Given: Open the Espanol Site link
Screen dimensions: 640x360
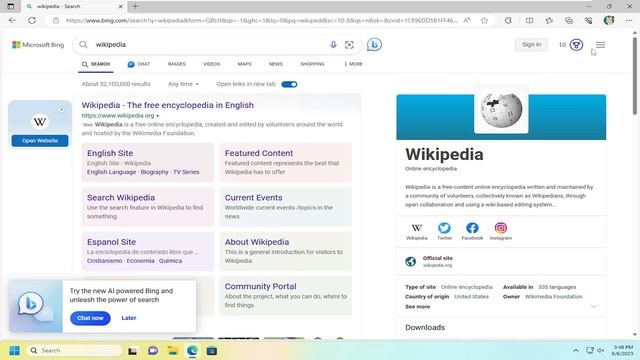Looking at the screenshot, I should pos(111,242).
